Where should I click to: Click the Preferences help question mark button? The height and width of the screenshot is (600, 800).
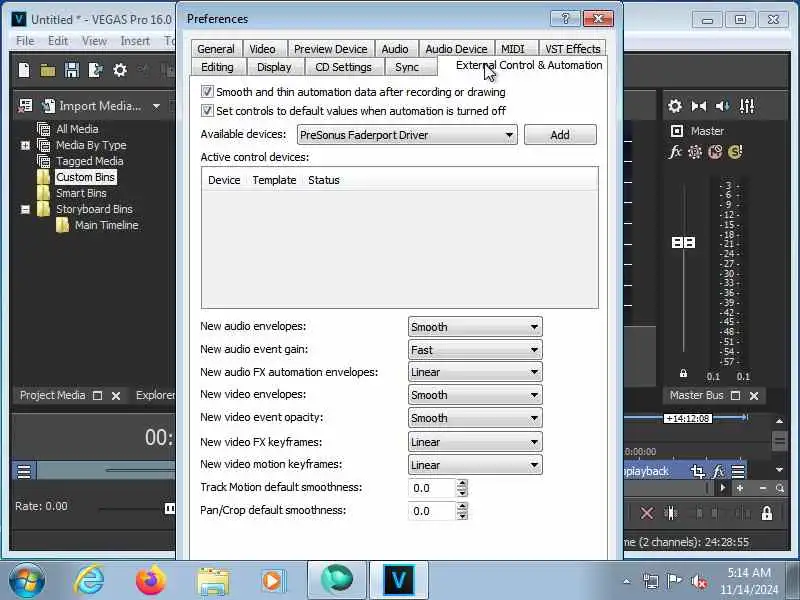[x=565, y=19]
